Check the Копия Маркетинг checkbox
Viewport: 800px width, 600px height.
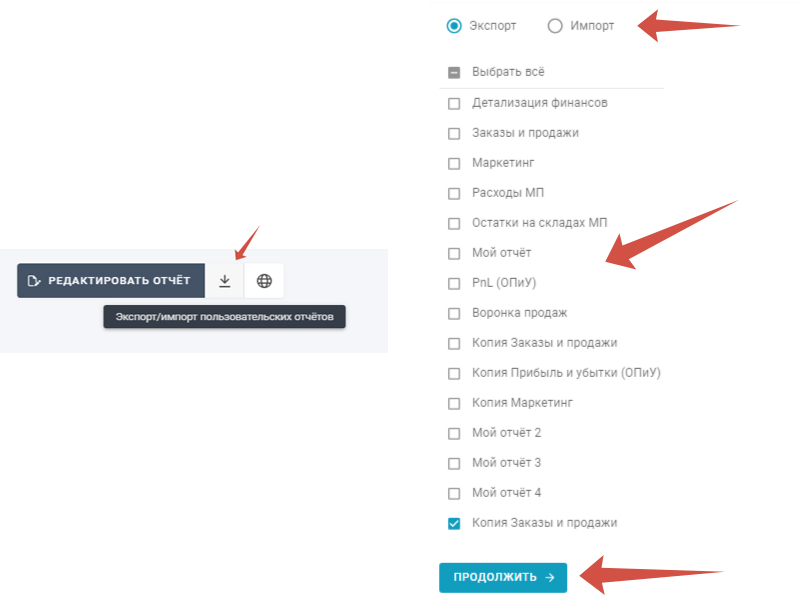pos(454,403)
